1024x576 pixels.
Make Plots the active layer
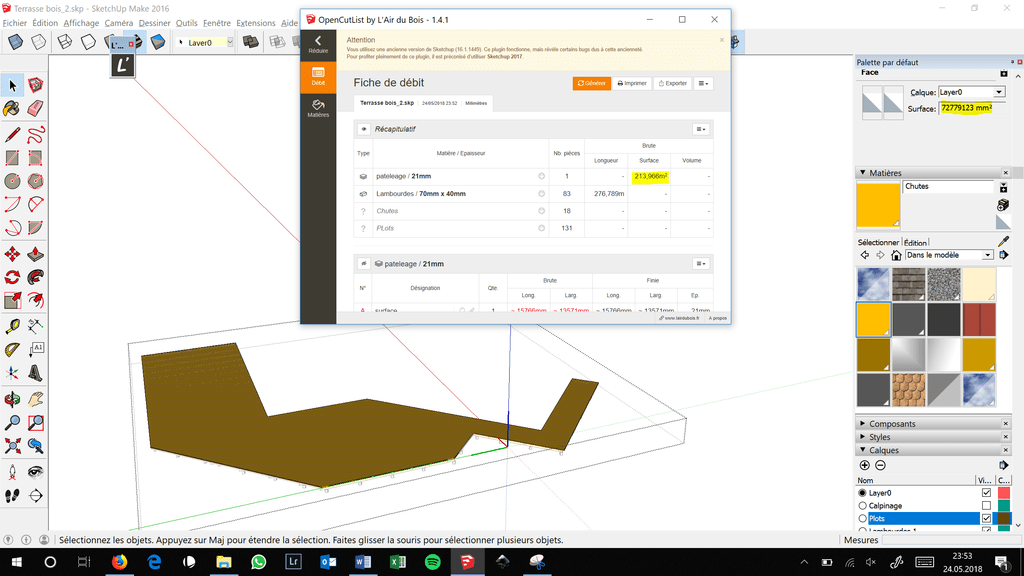pos(862,519)
